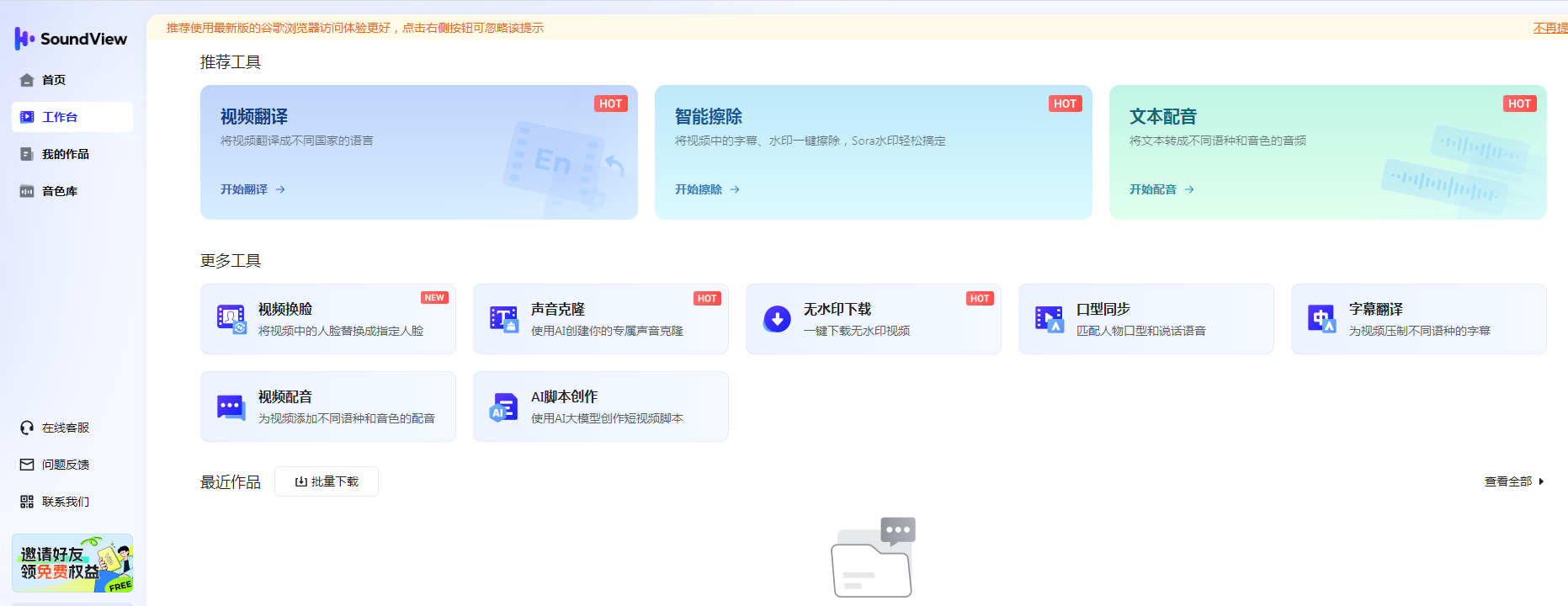Click the 视频换脸 face swap icon

(231, 319)
